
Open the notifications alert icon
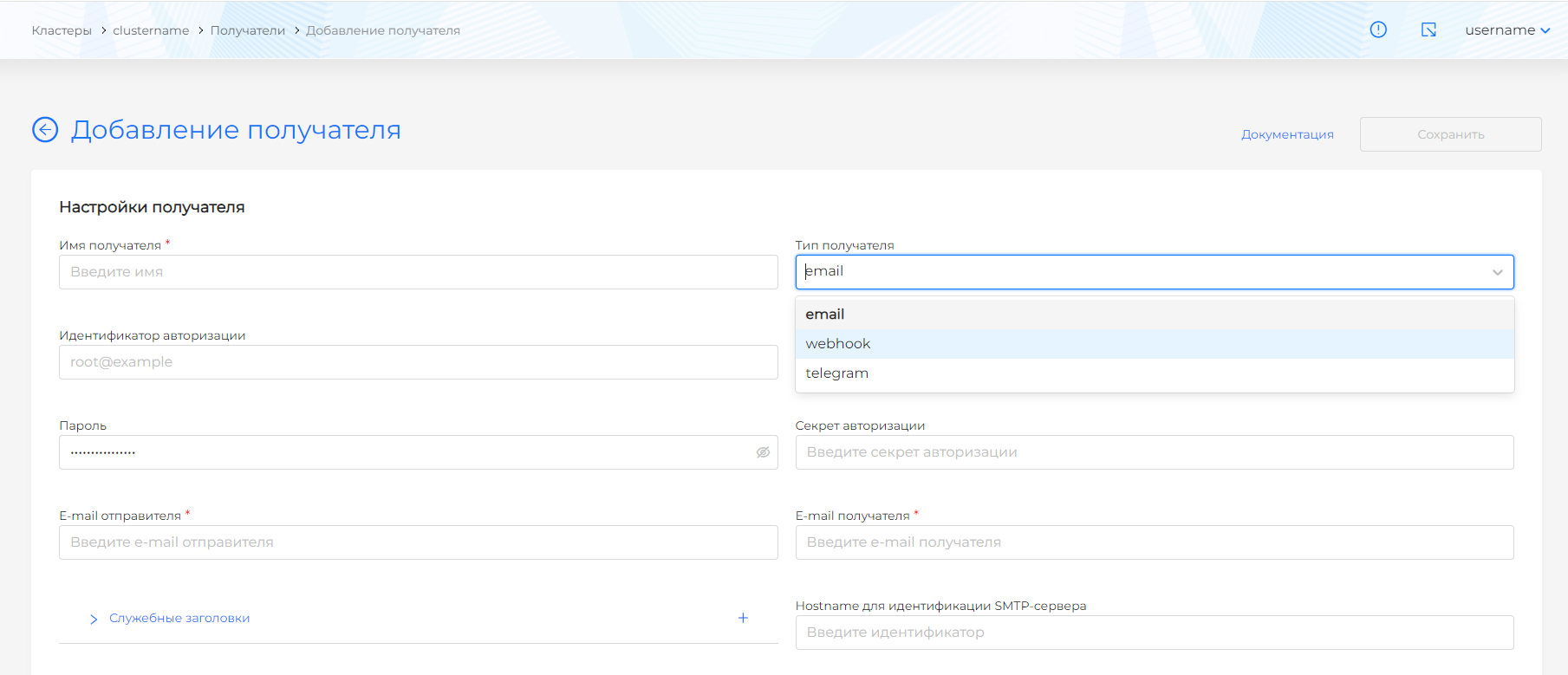(x=1378, y=30)
